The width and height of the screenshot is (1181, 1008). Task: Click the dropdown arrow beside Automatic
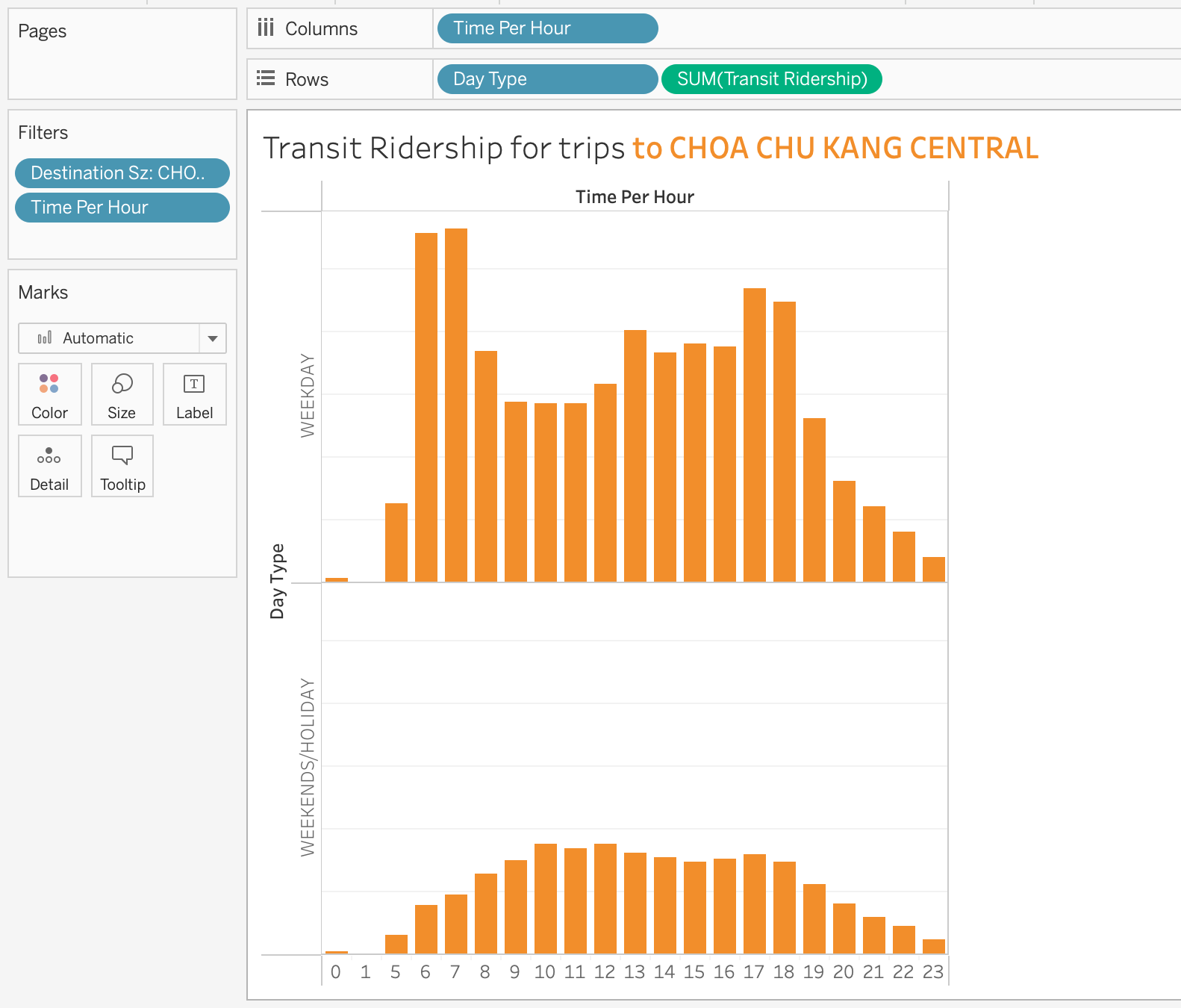point(213,338)
